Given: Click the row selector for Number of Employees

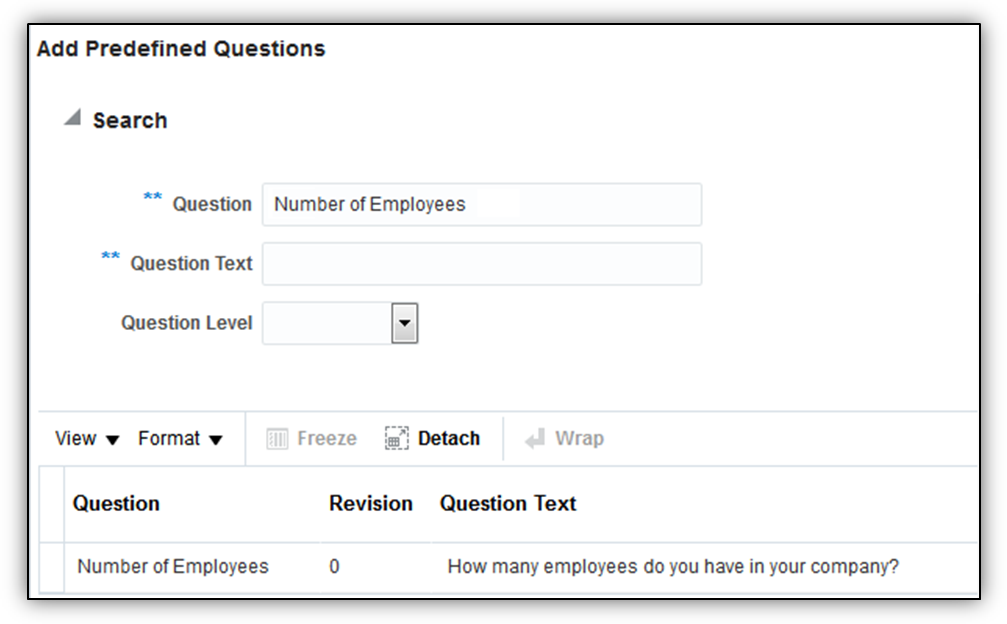Looking at the screenshot, I should point(51,567).
